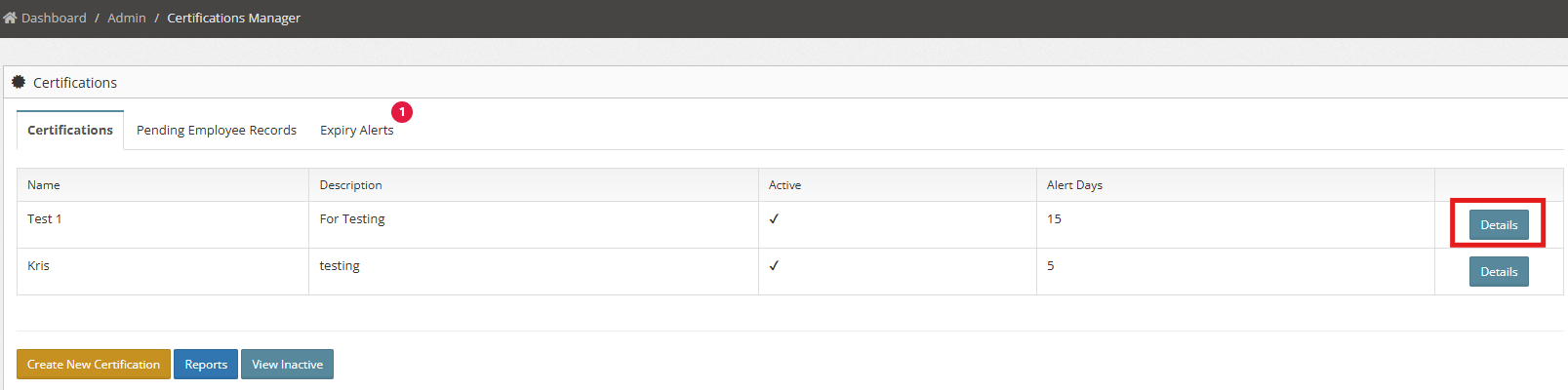Open the Dashboard breadcrumb link
Screen dimensions: 1568x390
[x=54, y=18]
